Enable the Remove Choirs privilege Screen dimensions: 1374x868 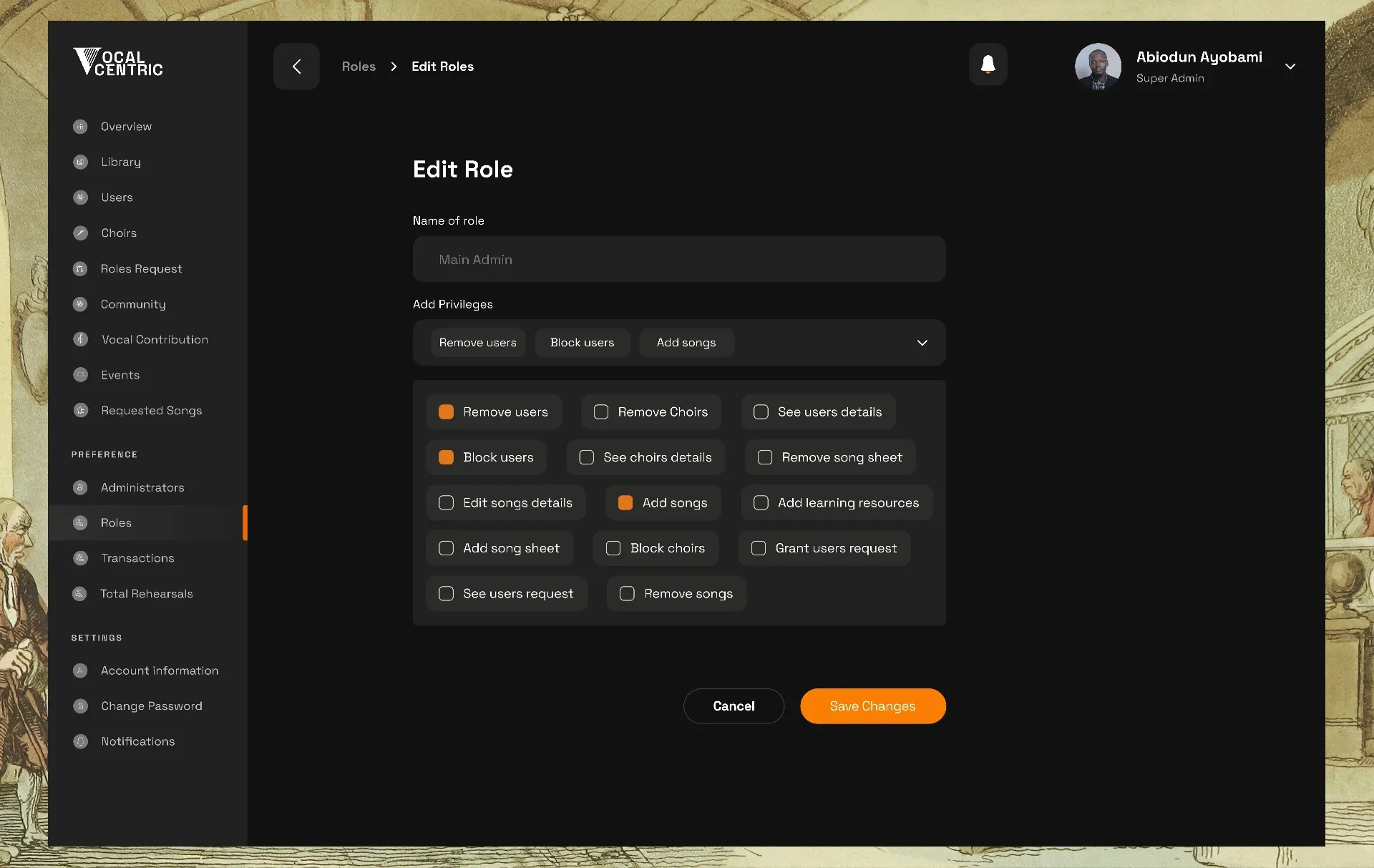[x=601, y=411]
